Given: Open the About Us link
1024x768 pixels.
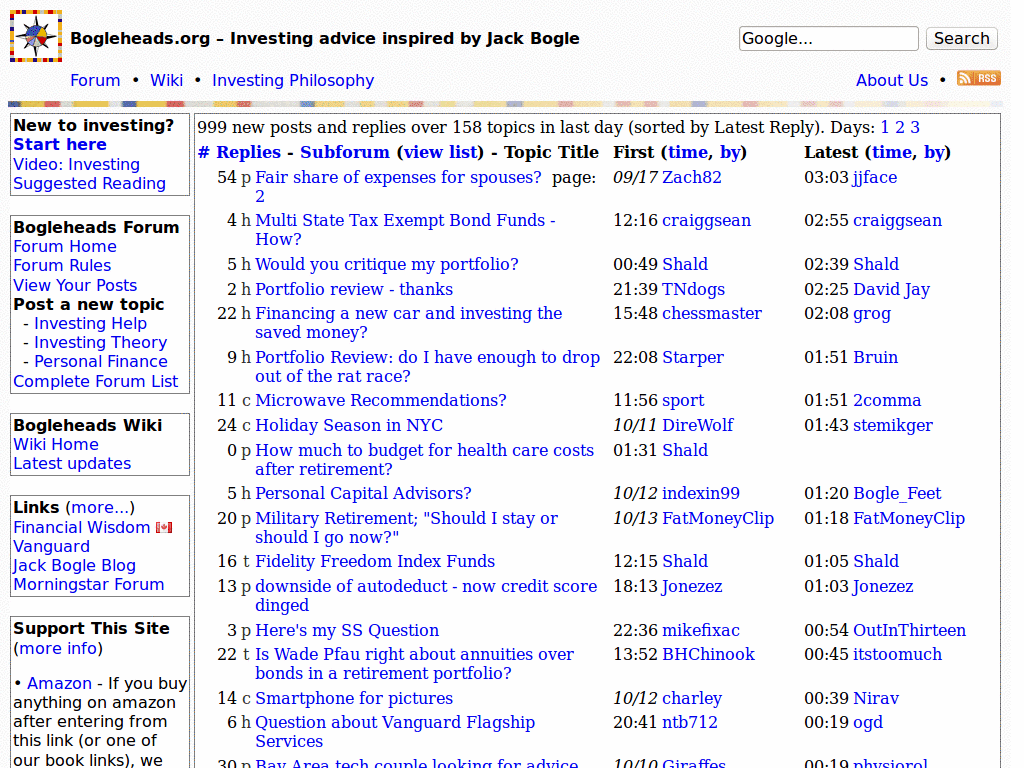Looking at the screenshot, I should (891, 80).
